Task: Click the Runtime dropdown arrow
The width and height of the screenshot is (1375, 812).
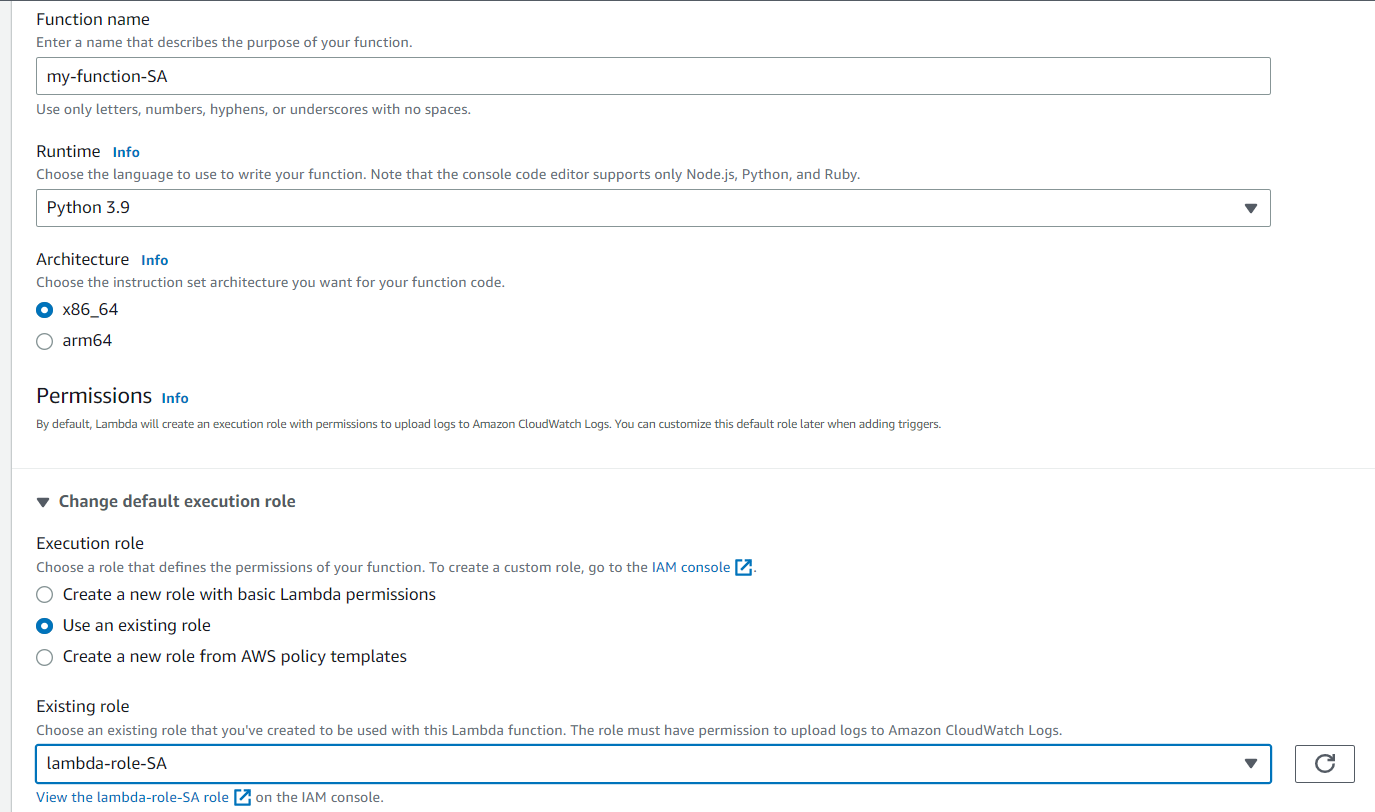Action: [1249, 208]
